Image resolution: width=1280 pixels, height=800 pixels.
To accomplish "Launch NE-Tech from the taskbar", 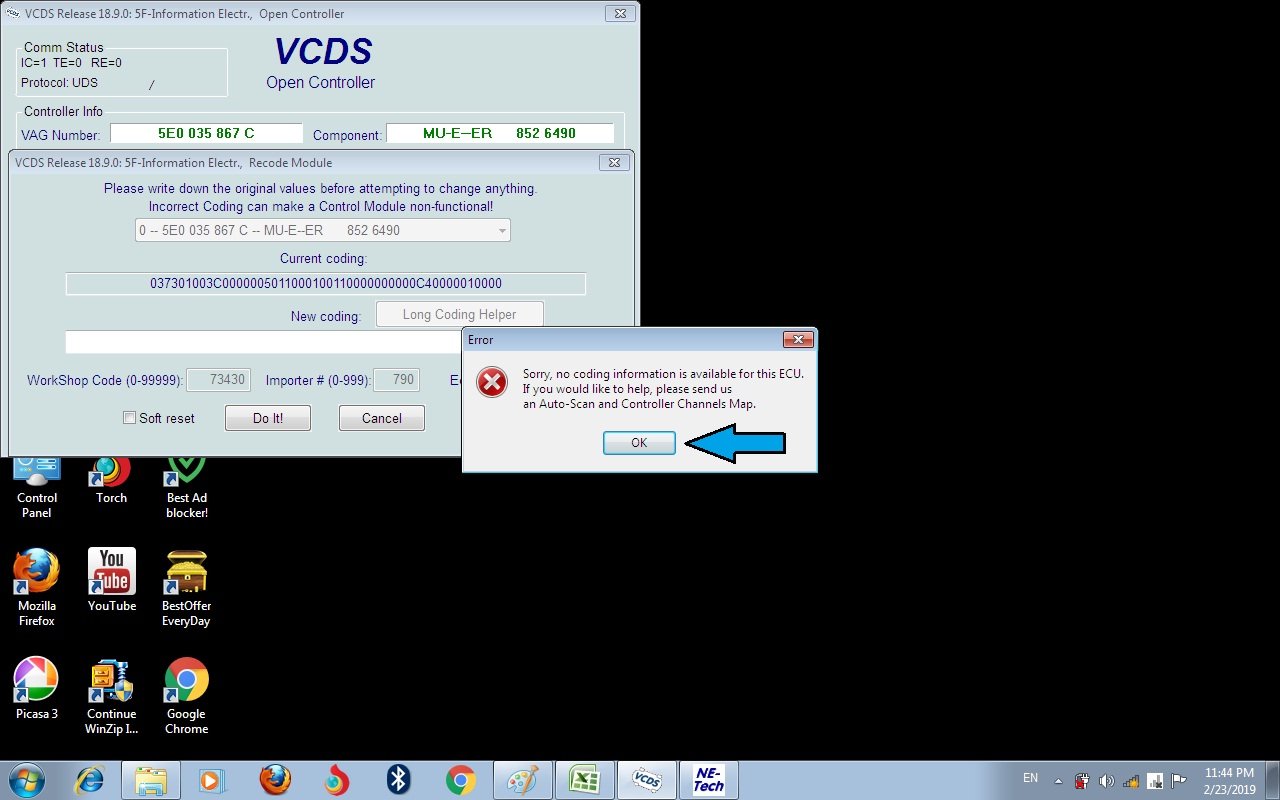I will click(708, 779).
